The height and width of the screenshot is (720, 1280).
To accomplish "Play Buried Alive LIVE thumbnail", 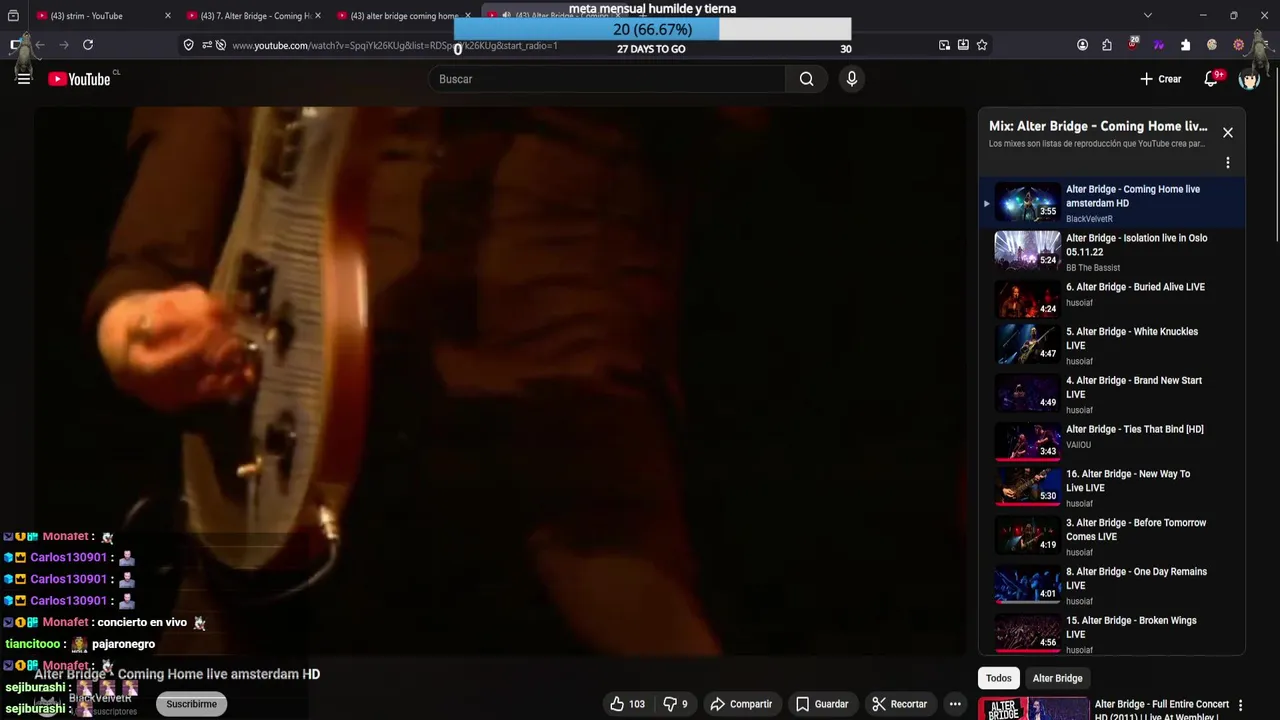I will tap(1027, 299).
